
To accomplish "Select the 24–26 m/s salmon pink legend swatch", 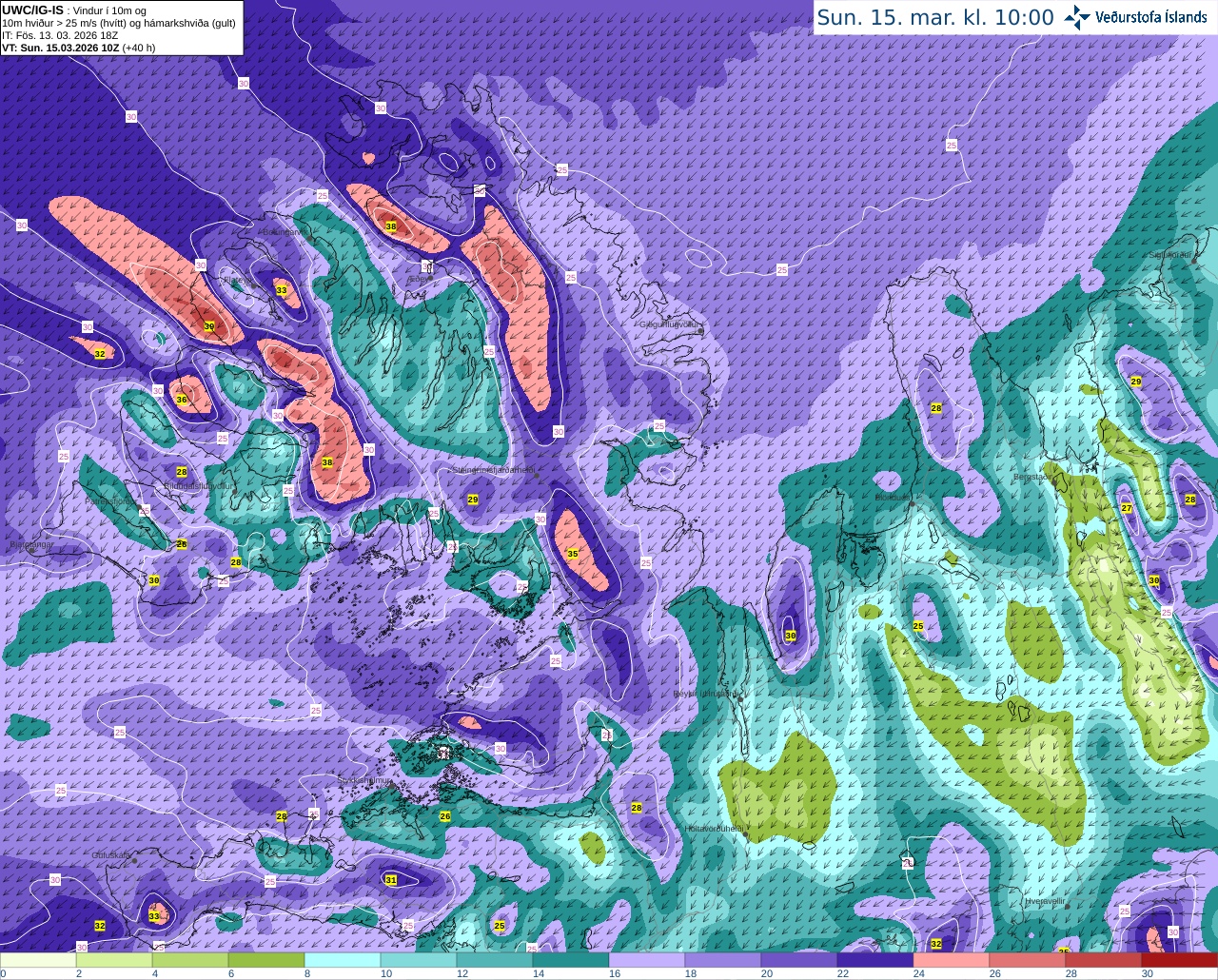I will (952, 960).
